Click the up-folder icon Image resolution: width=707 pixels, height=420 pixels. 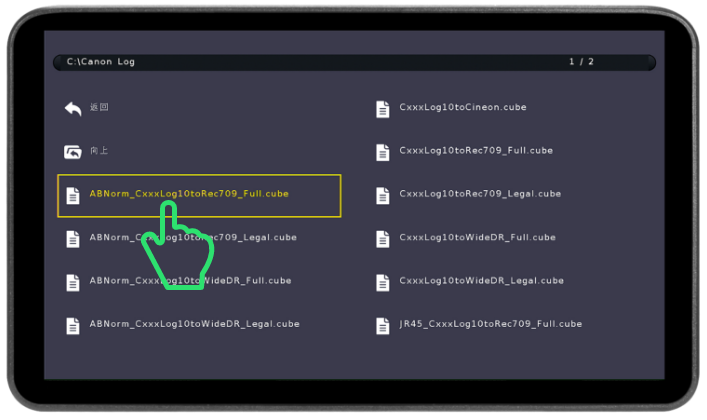(72, 152)
